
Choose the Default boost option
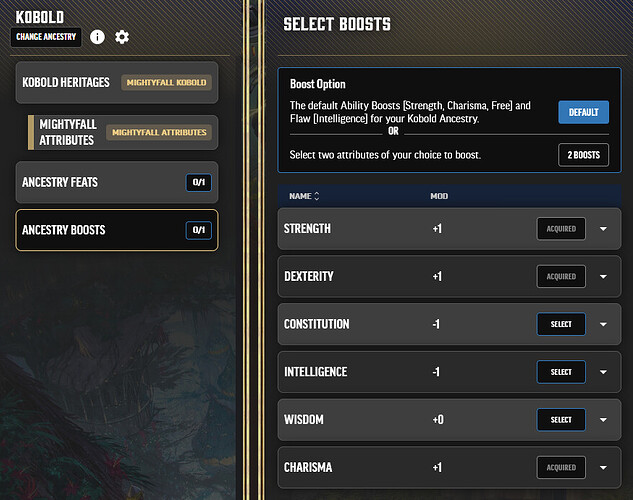[583, 112]
